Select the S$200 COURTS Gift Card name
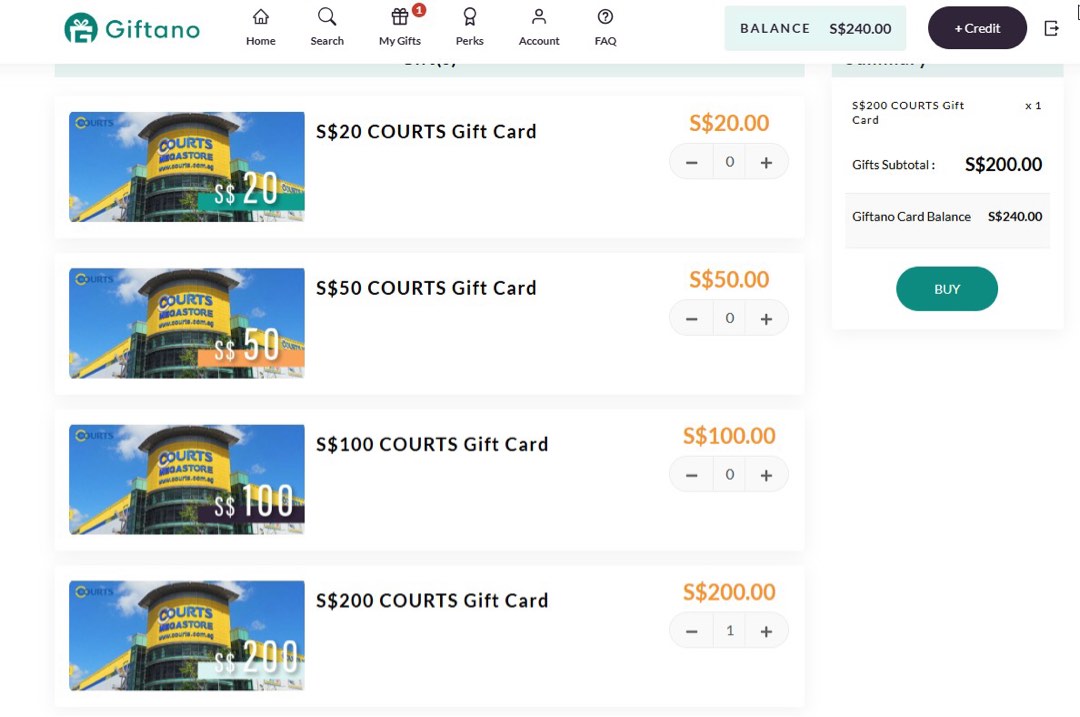 [432, 600]
